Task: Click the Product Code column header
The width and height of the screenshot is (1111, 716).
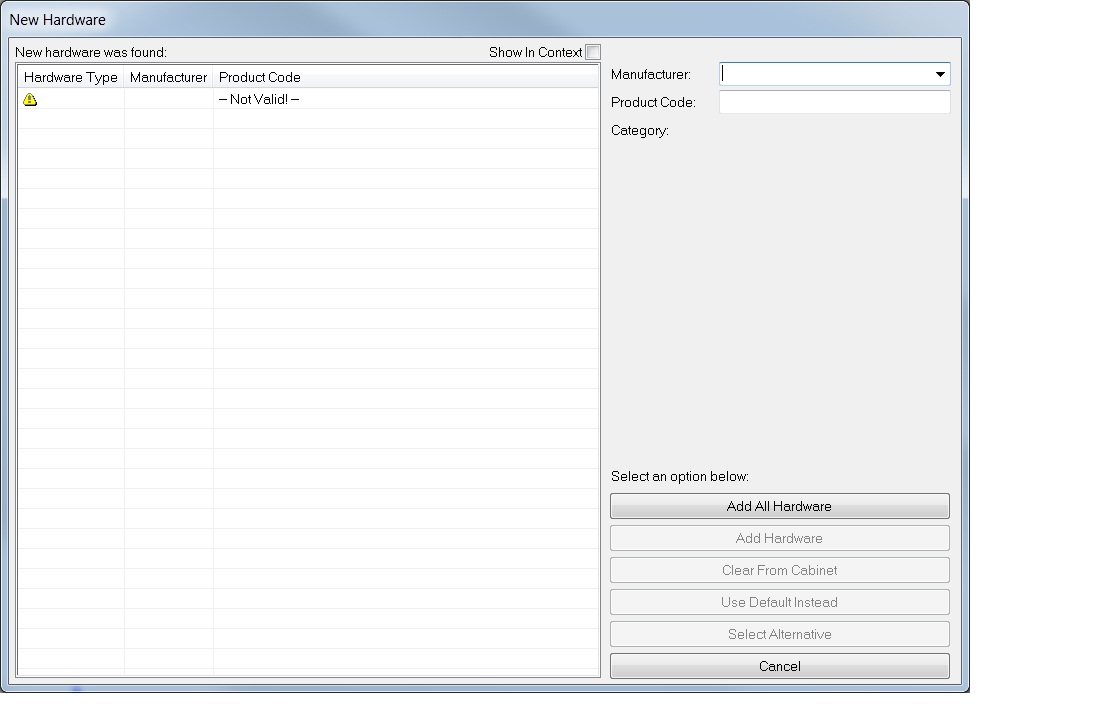Action: click(x=260, y=77)
